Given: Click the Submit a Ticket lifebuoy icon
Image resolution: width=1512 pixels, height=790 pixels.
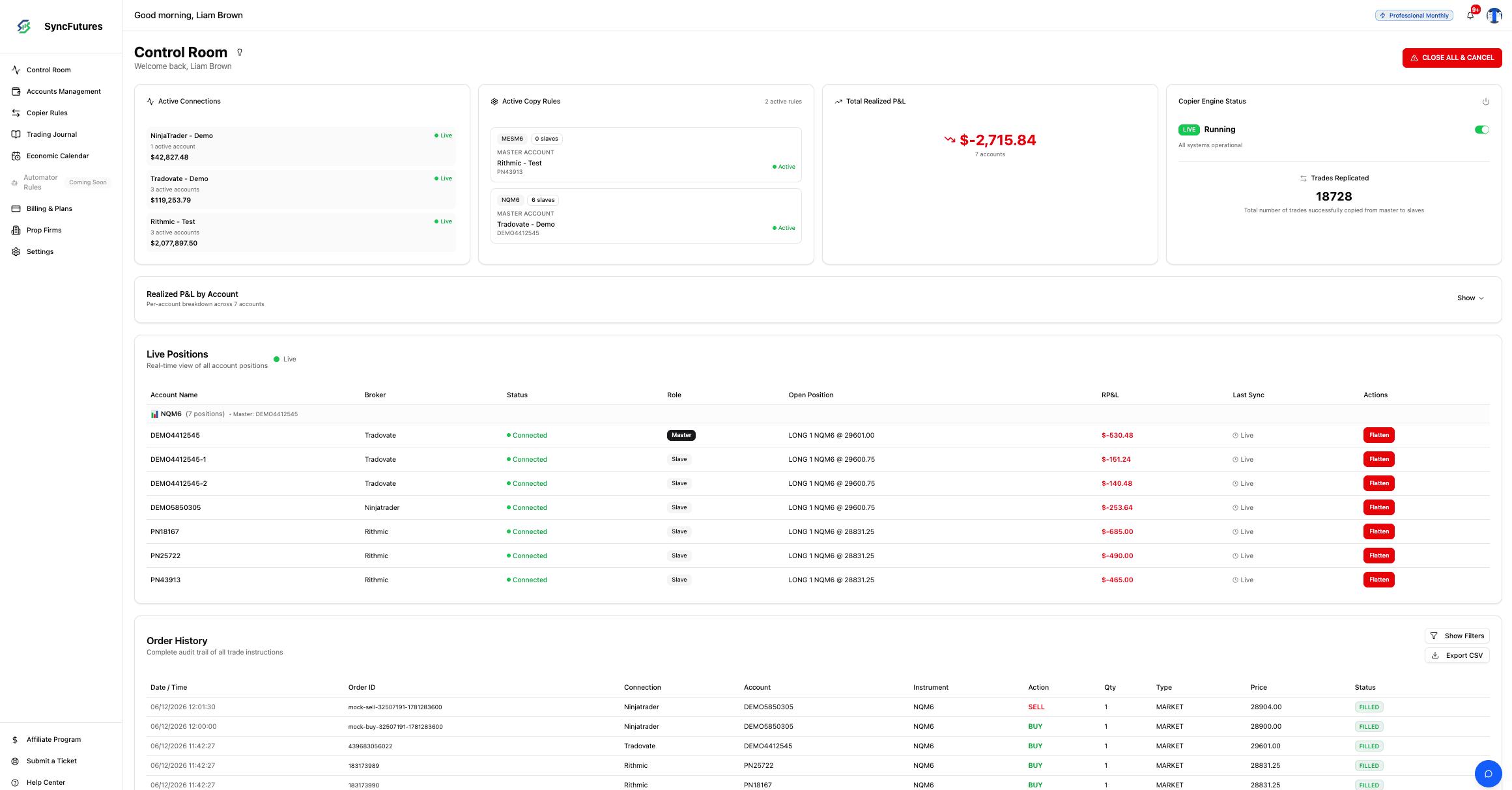Looking at the screenshot, I should coord(15,761).
